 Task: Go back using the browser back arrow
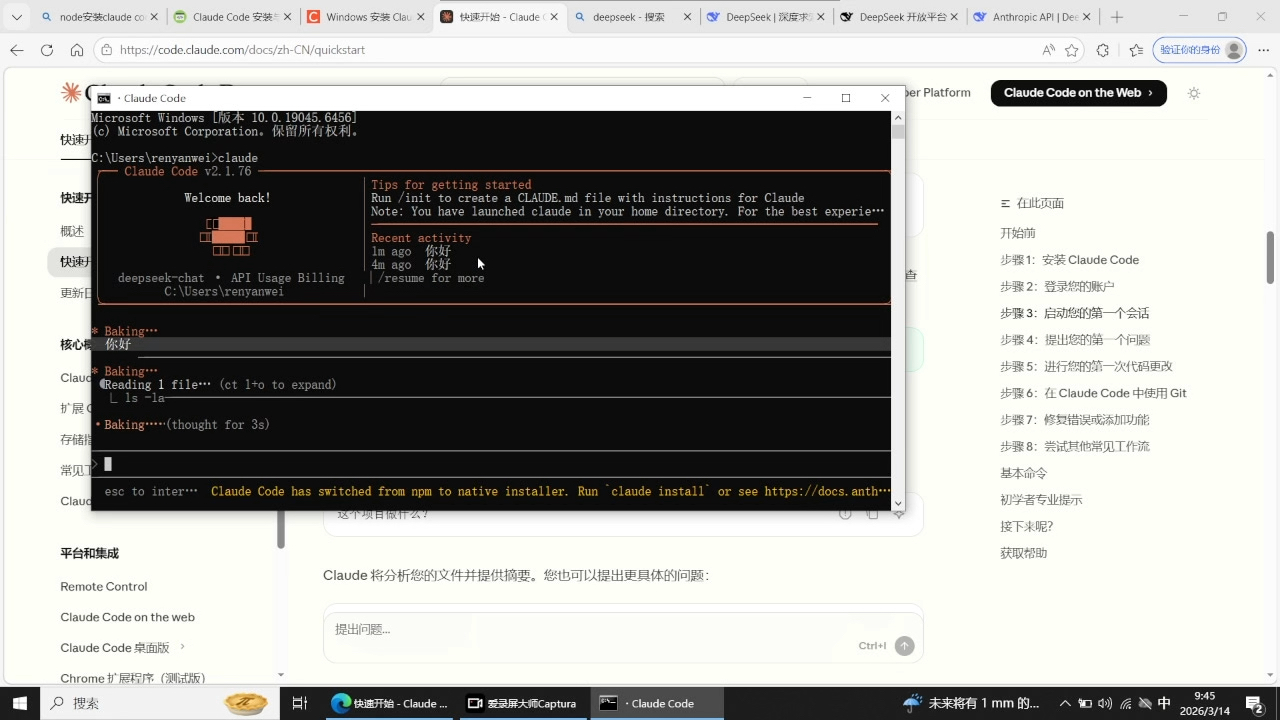pos(17,50)
